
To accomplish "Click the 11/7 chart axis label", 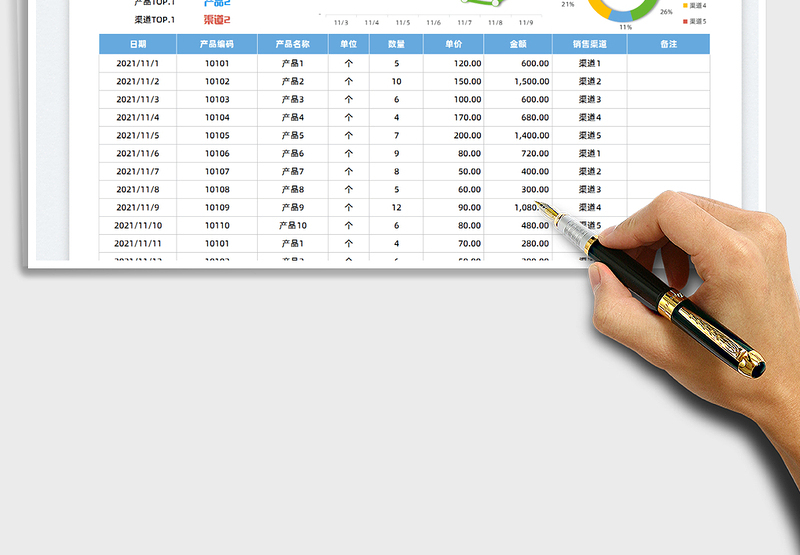I will click(x=464, y=22).
